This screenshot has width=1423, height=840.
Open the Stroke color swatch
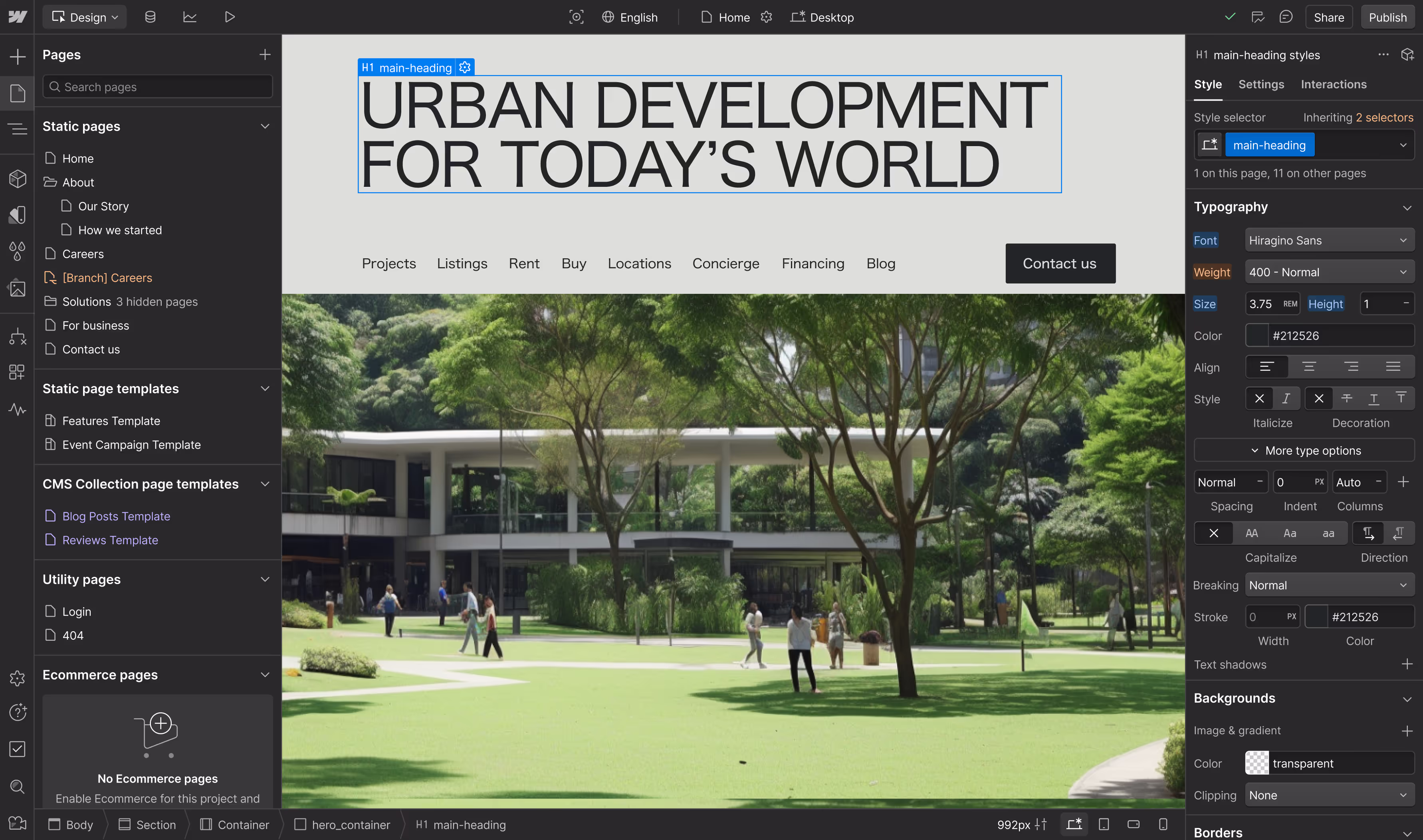coord(1316,616)
